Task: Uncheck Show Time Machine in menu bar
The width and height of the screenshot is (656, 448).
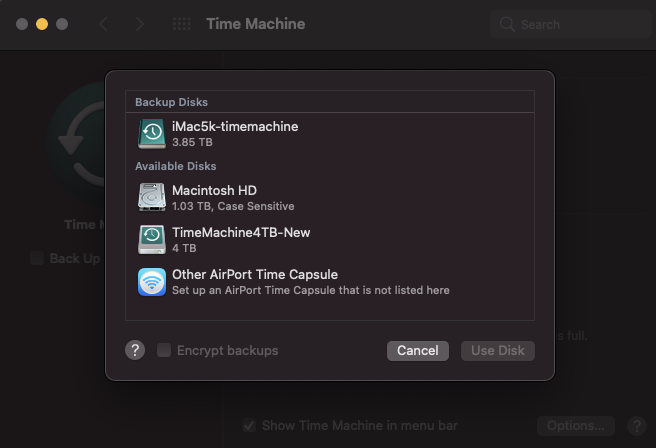Action: [x=249, y=425]
